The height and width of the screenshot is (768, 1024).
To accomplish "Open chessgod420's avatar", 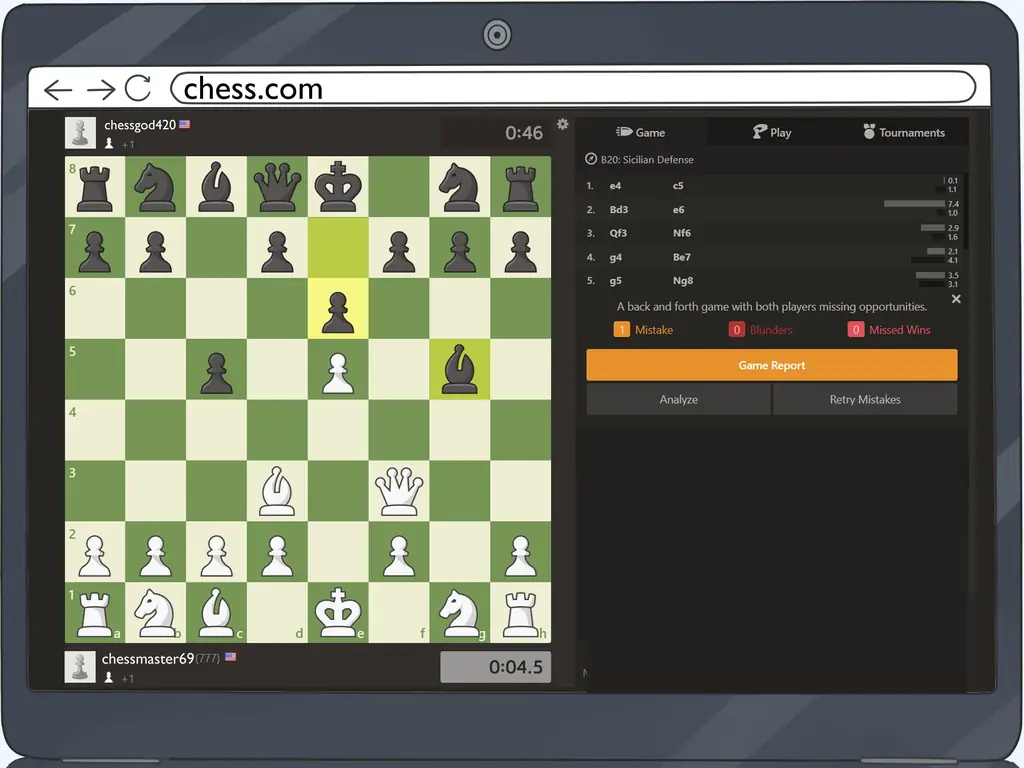I will coord(80,133).
